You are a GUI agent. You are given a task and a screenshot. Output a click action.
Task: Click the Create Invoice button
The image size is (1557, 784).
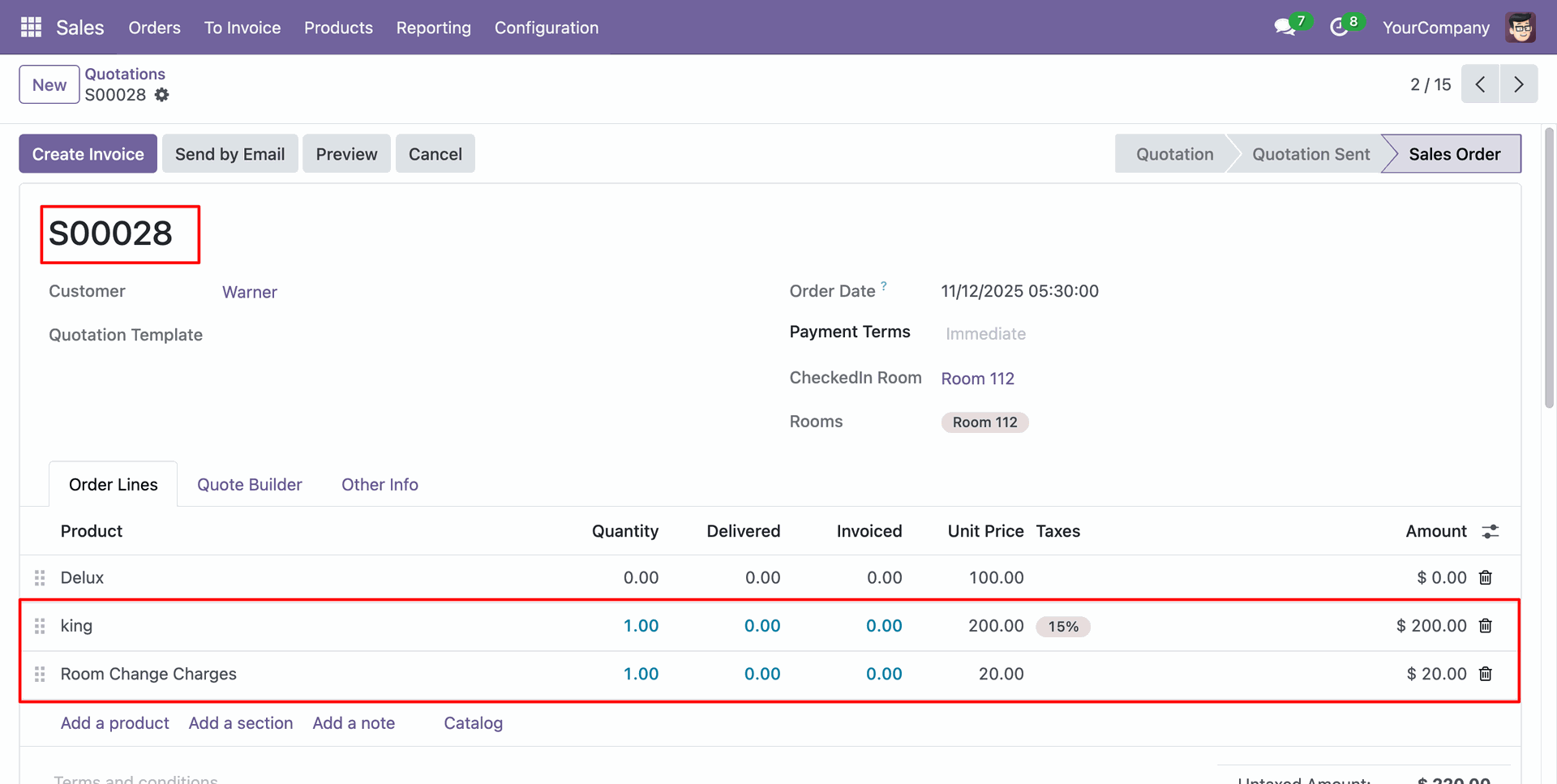pyautogui.click(x=88, y=154)
